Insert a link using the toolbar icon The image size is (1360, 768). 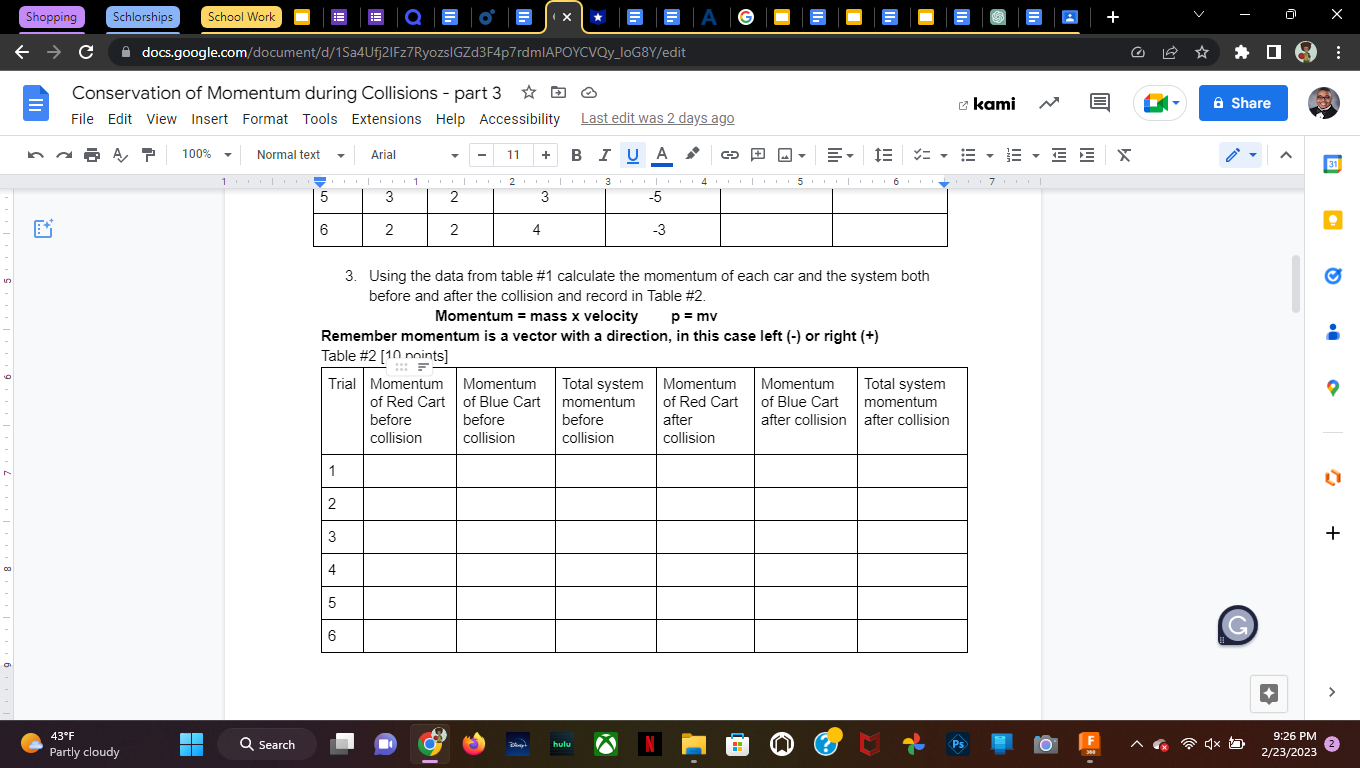[x=729, y=155]
